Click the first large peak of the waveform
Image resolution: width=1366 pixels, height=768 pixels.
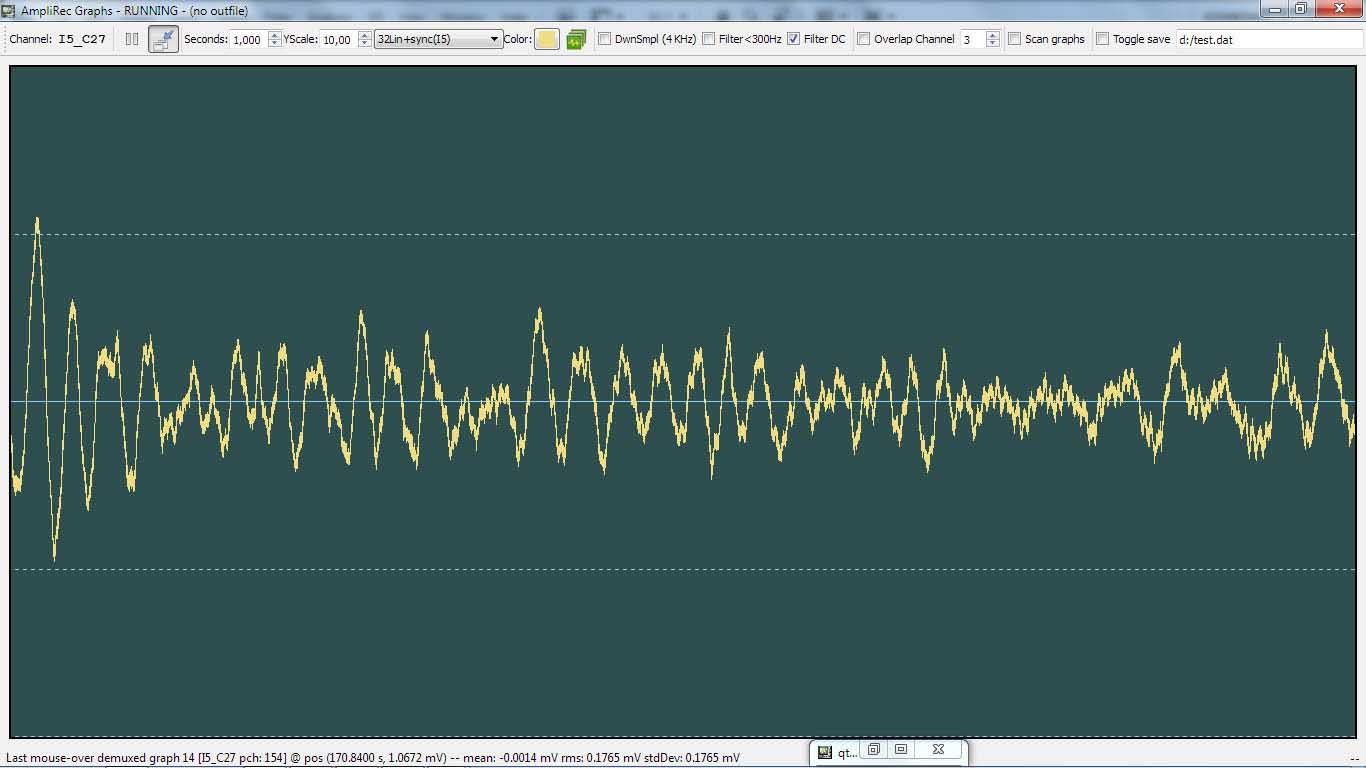tap(37, 219)
